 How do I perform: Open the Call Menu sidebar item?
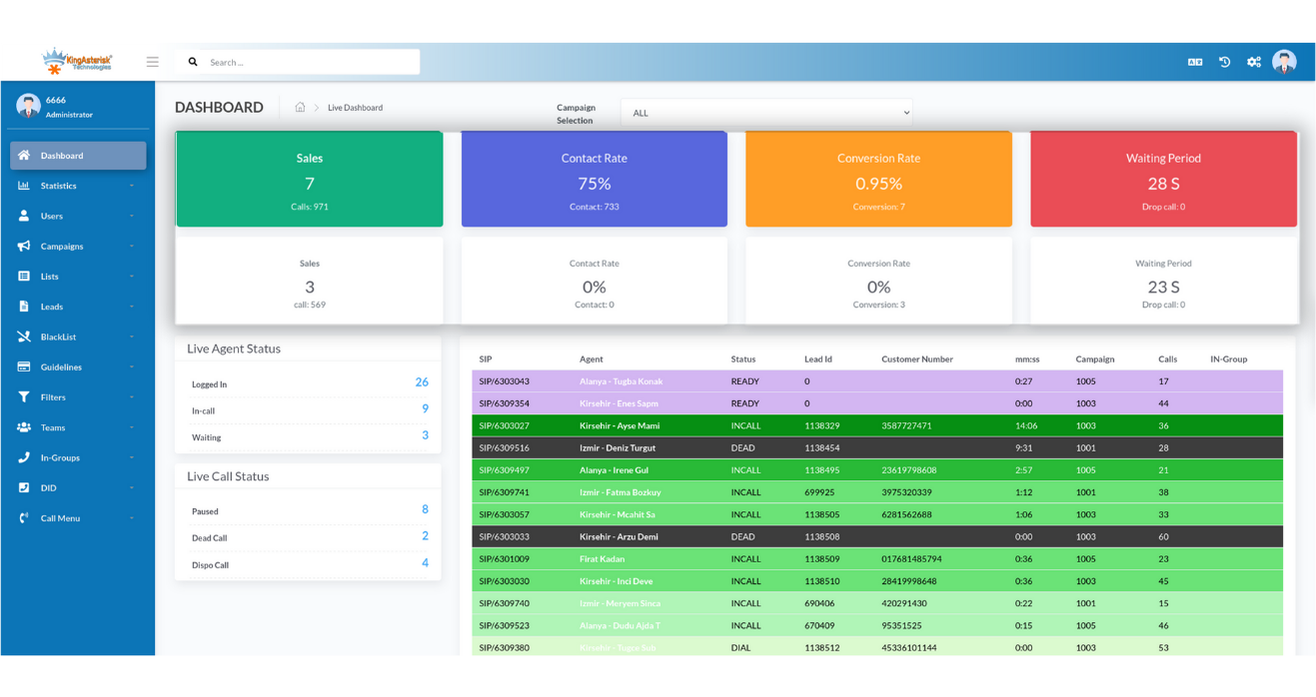point(60,518)
